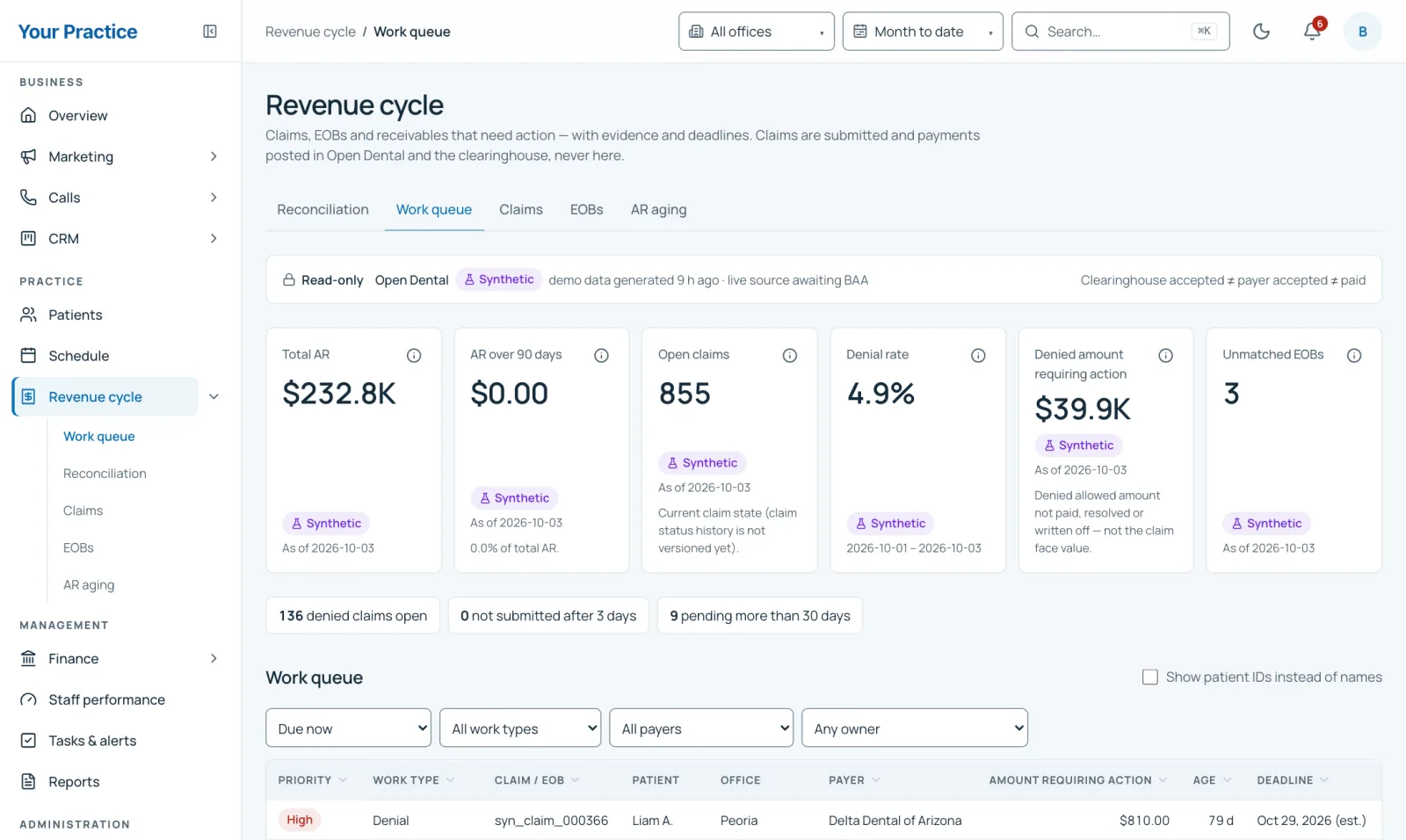Open the Due now filter dropdown
This screenshot has height=840, width=1406.
tap(348, 728)
